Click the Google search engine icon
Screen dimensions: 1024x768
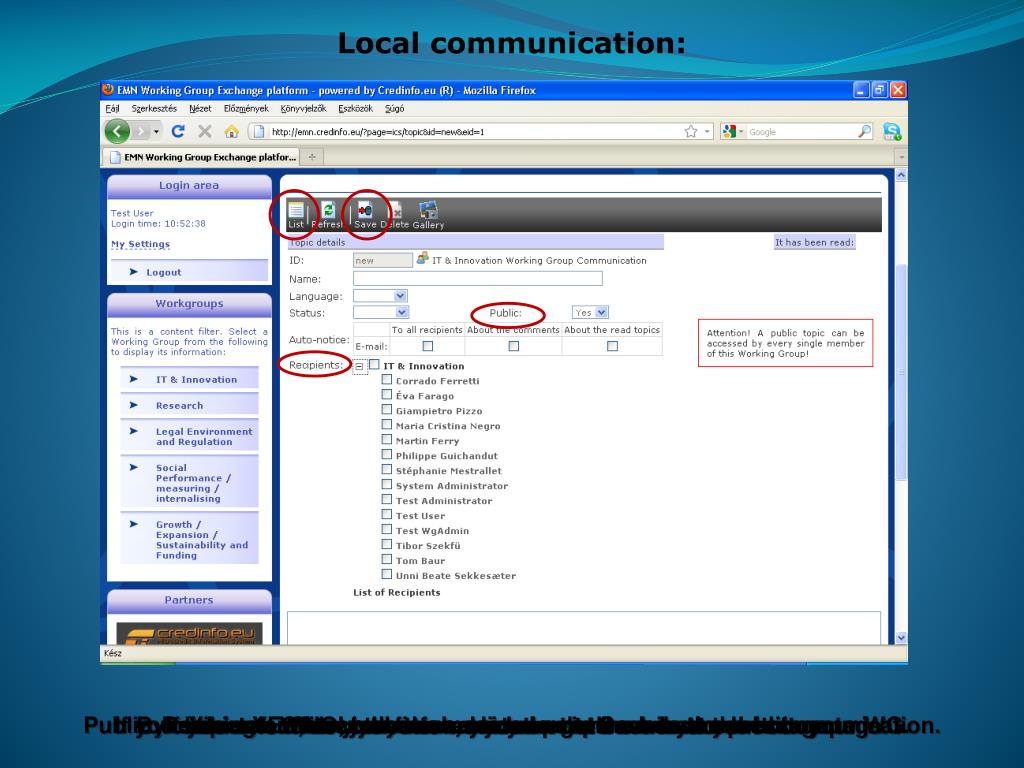[729, 131]
